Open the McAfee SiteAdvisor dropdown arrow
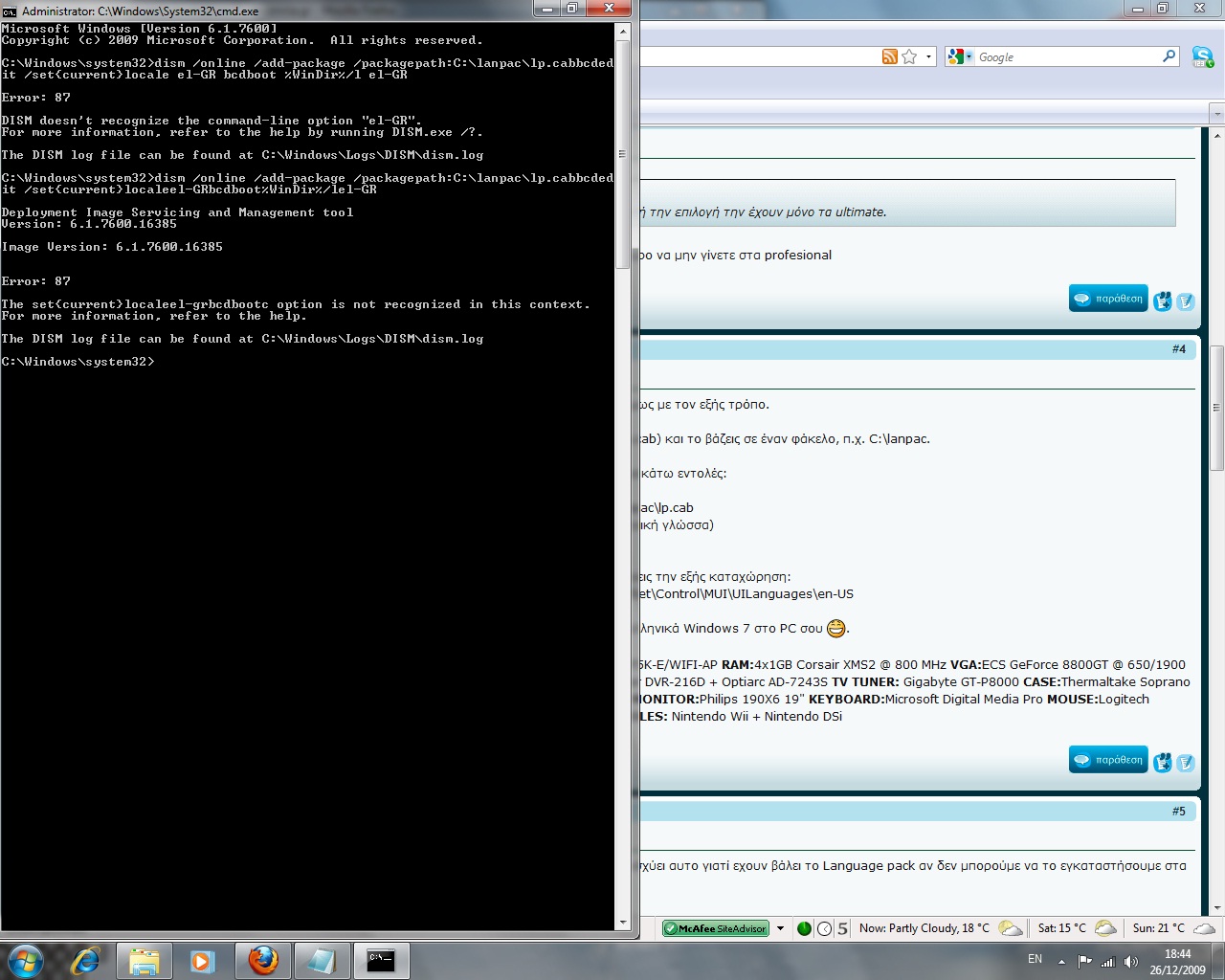The image size is (1225, 980). (x=780, y=928)
